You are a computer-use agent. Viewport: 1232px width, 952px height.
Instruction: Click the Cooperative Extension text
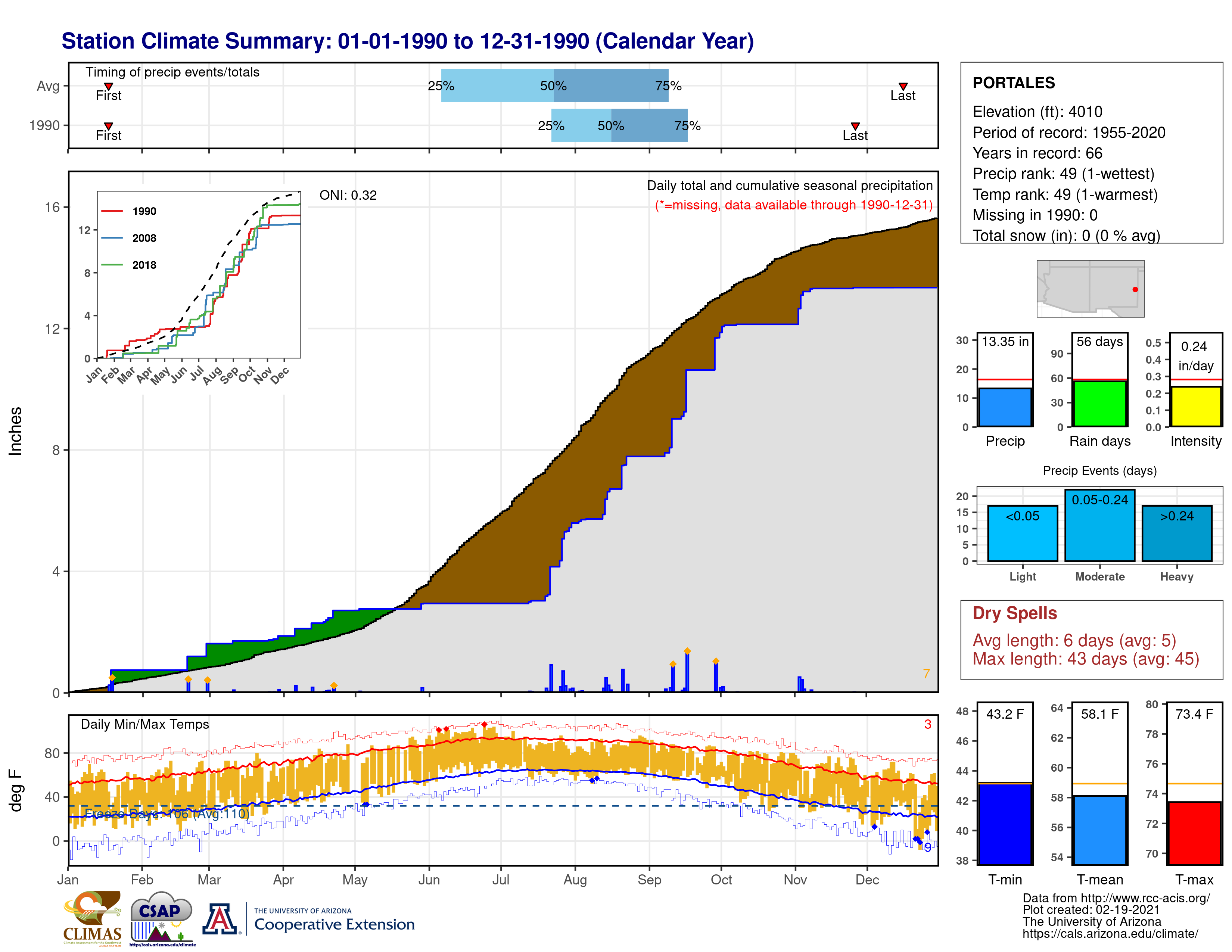click(335, 924)
